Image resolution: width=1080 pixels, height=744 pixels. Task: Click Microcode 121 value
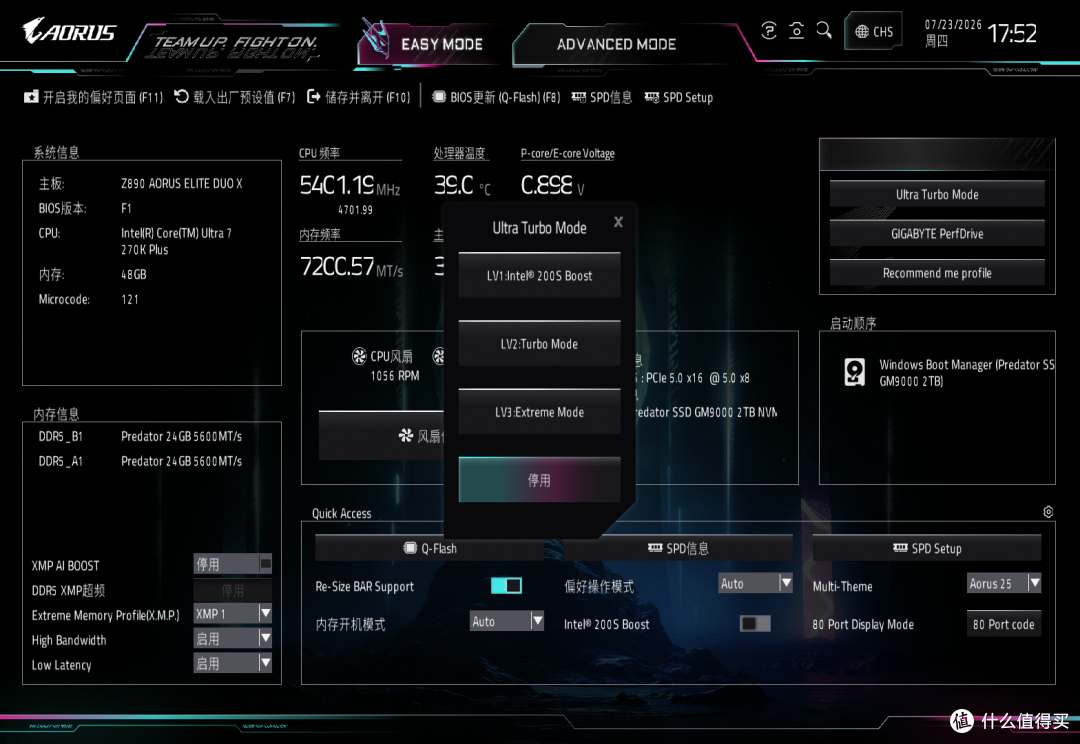(x=129, y=299)
